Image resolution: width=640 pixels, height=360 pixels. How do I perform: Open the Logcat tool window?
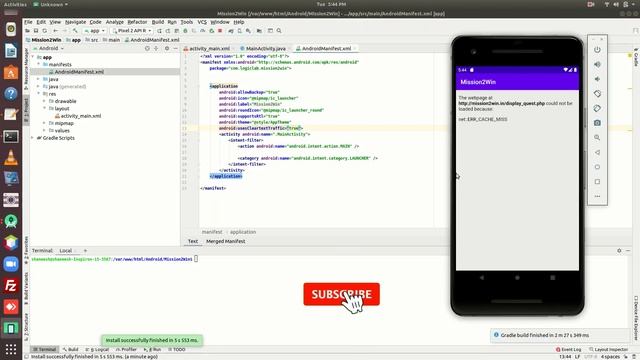click(97, 349)
